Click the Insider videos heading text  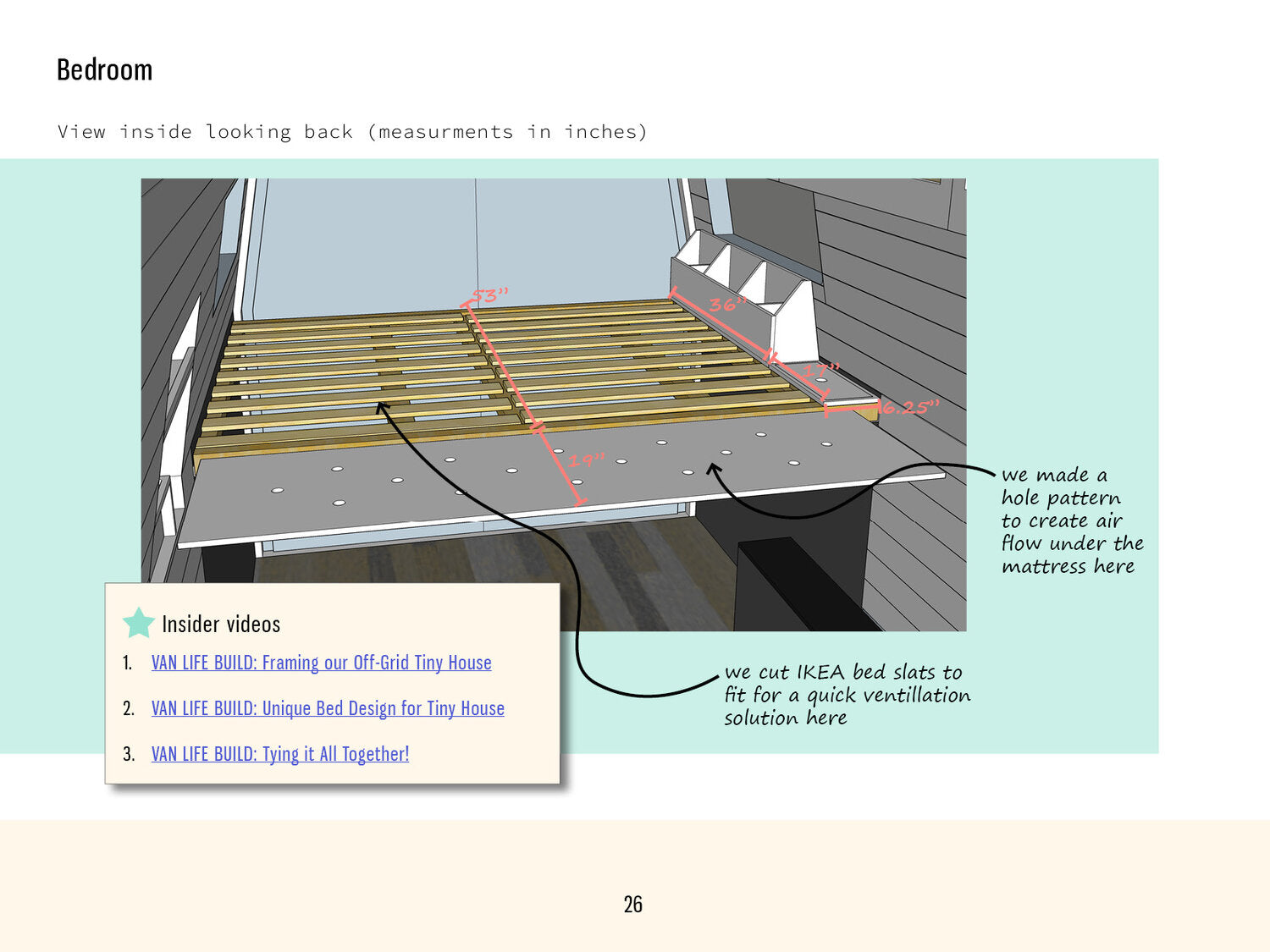(x=220, y=625)
